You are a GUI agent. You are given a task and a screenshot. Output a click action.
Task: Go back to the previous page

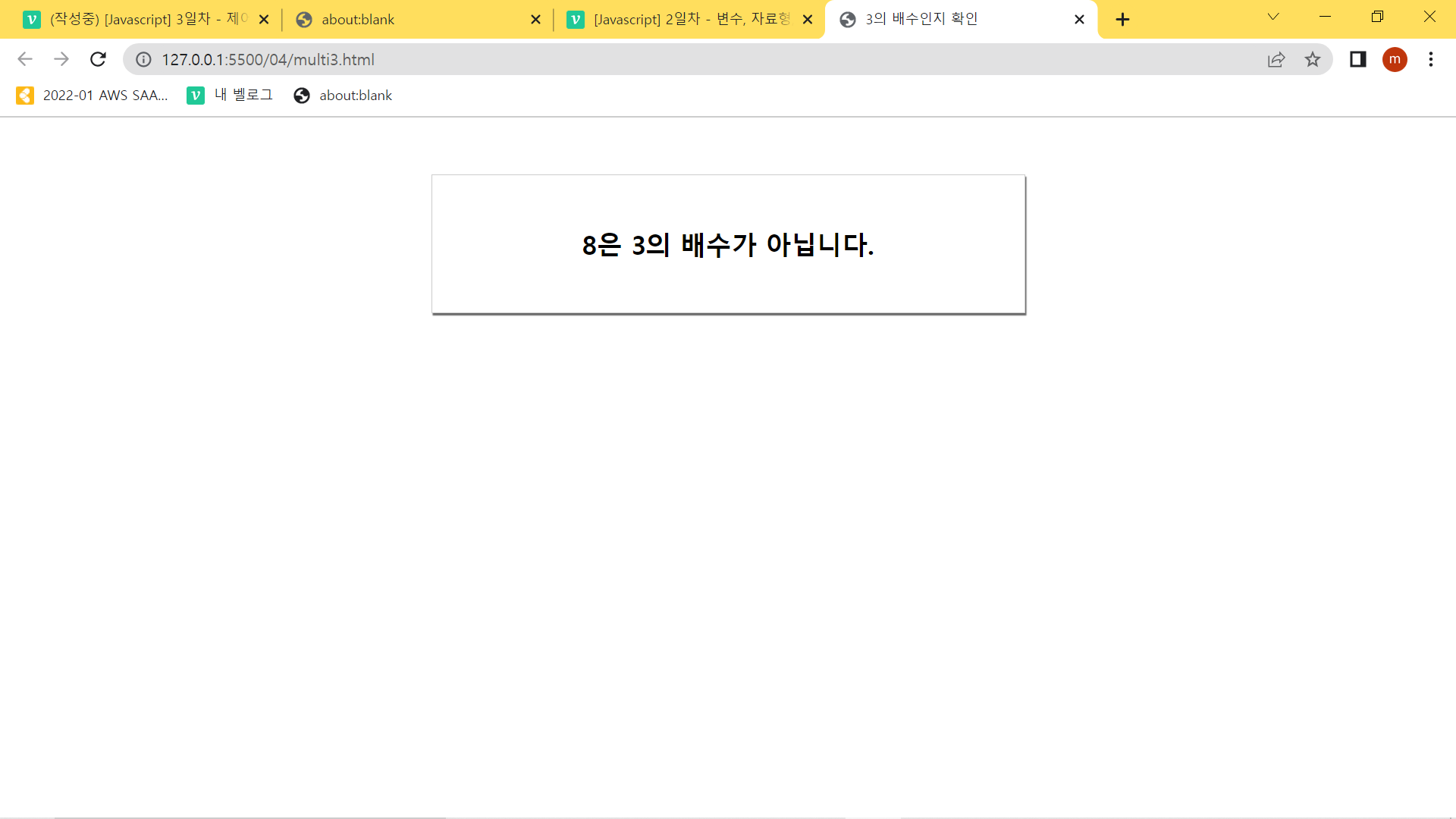[x=25, y=59]
